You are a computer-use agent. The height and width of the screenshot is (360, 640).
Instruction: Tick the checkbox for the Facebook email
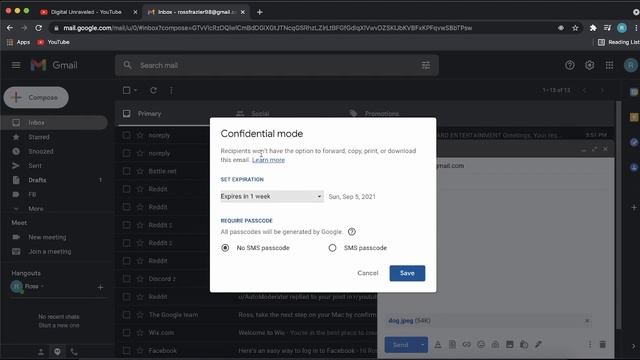[127, 351]
